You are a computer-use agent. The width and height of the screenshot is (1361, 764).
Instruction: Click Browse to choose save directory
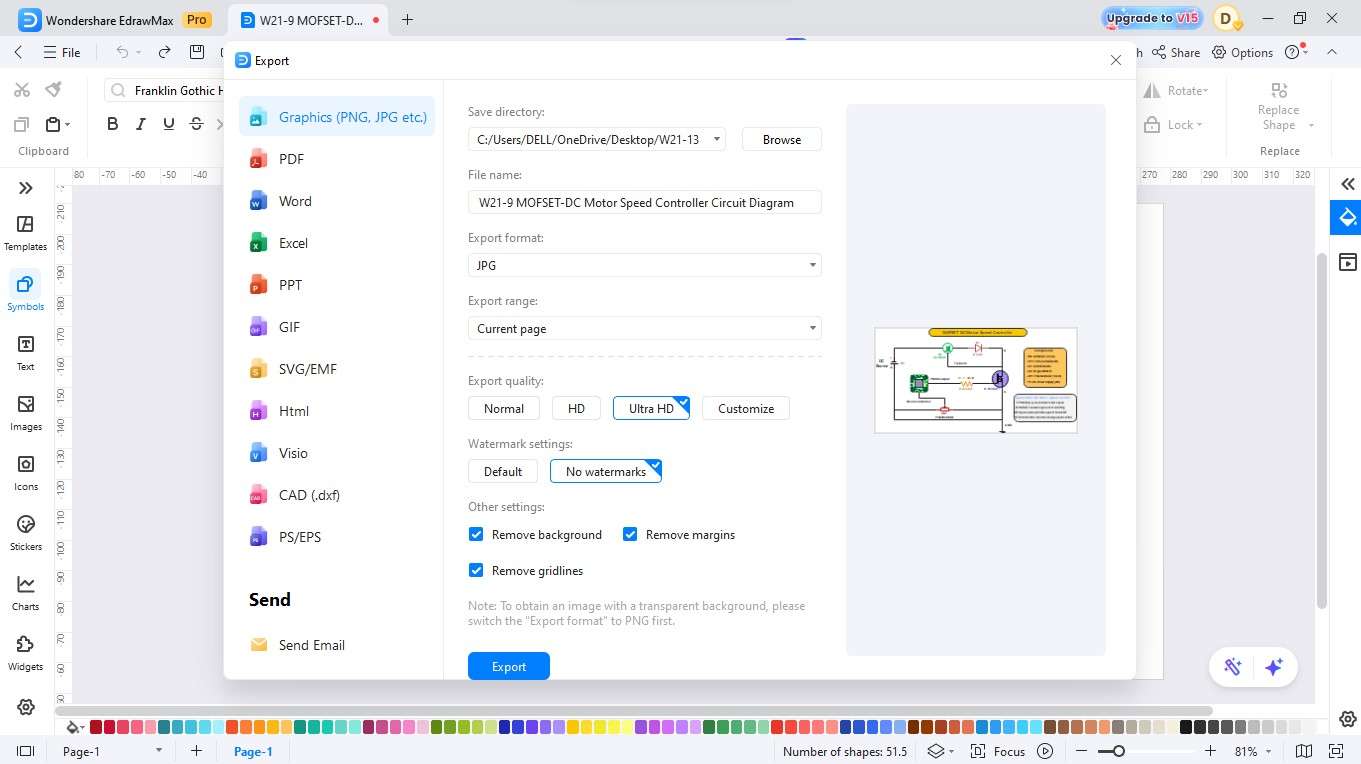pyautogui.click(x=780, y=139)
